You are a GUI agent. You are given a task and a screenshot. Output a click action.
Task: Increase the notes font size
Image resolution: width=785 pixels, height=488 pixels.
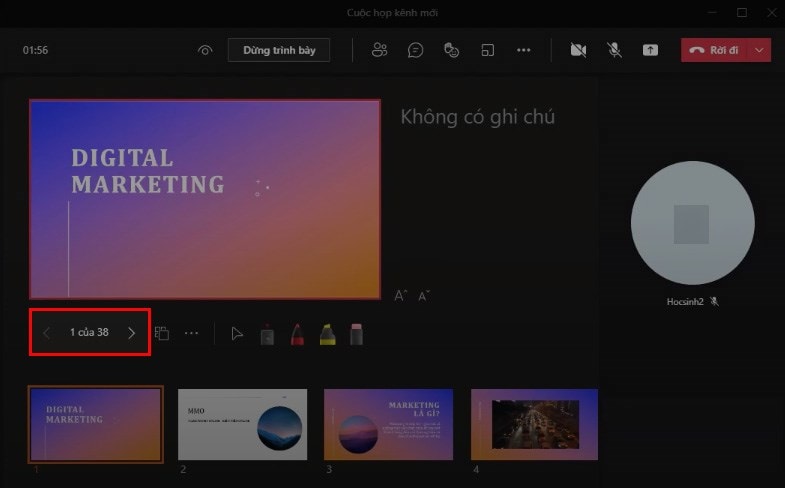tap(401, 296)
